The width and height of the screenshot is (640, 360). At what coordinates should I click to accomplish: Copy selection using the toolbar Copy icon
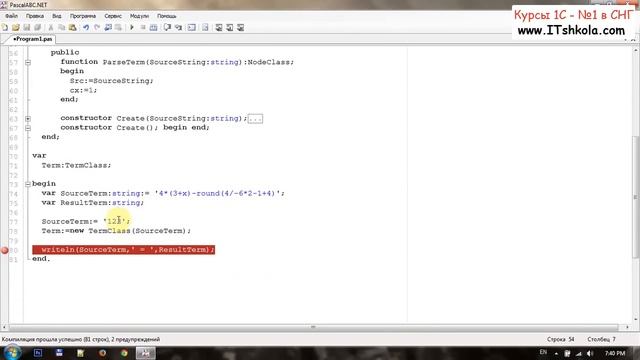tap(62, 27)
